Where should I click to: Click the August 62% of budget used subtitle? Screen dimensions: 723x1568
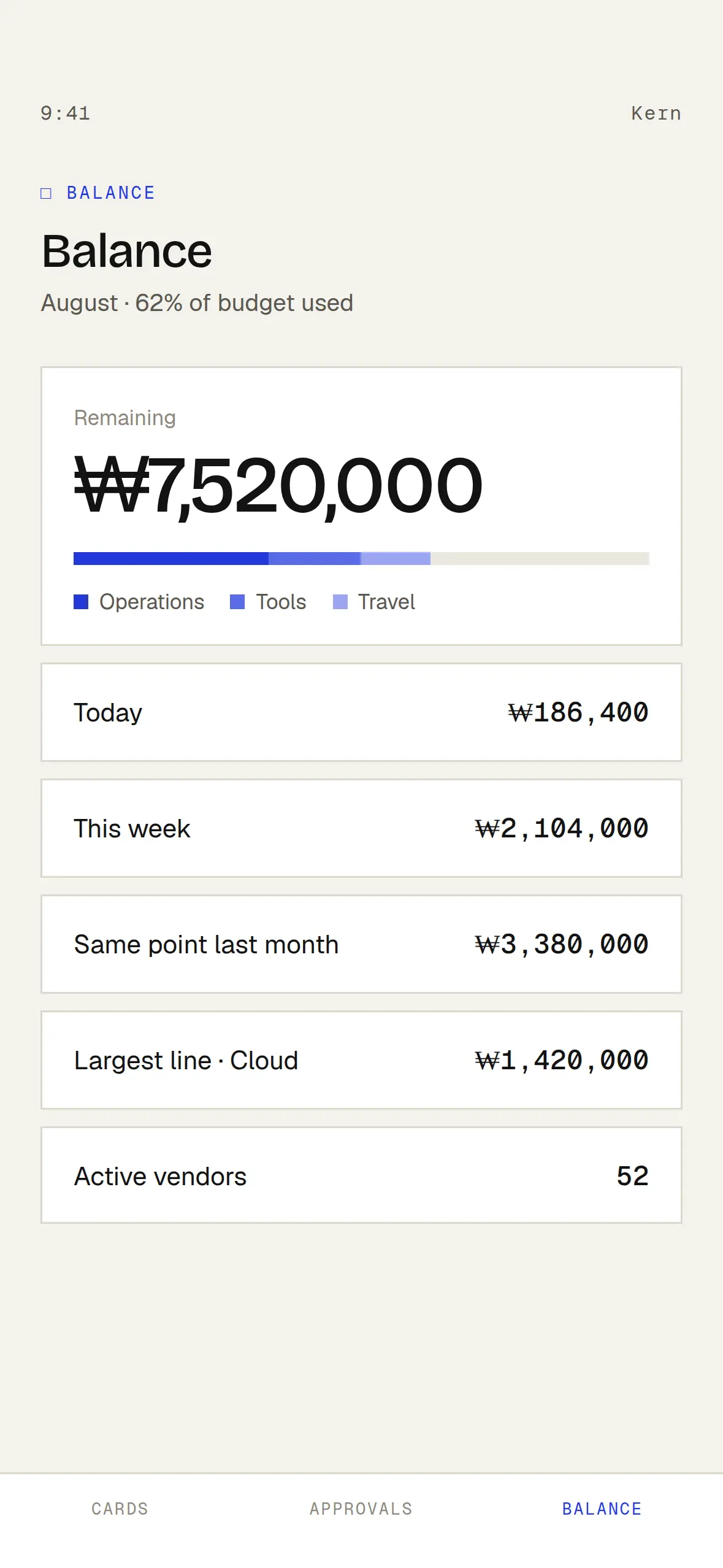point(197,303)
